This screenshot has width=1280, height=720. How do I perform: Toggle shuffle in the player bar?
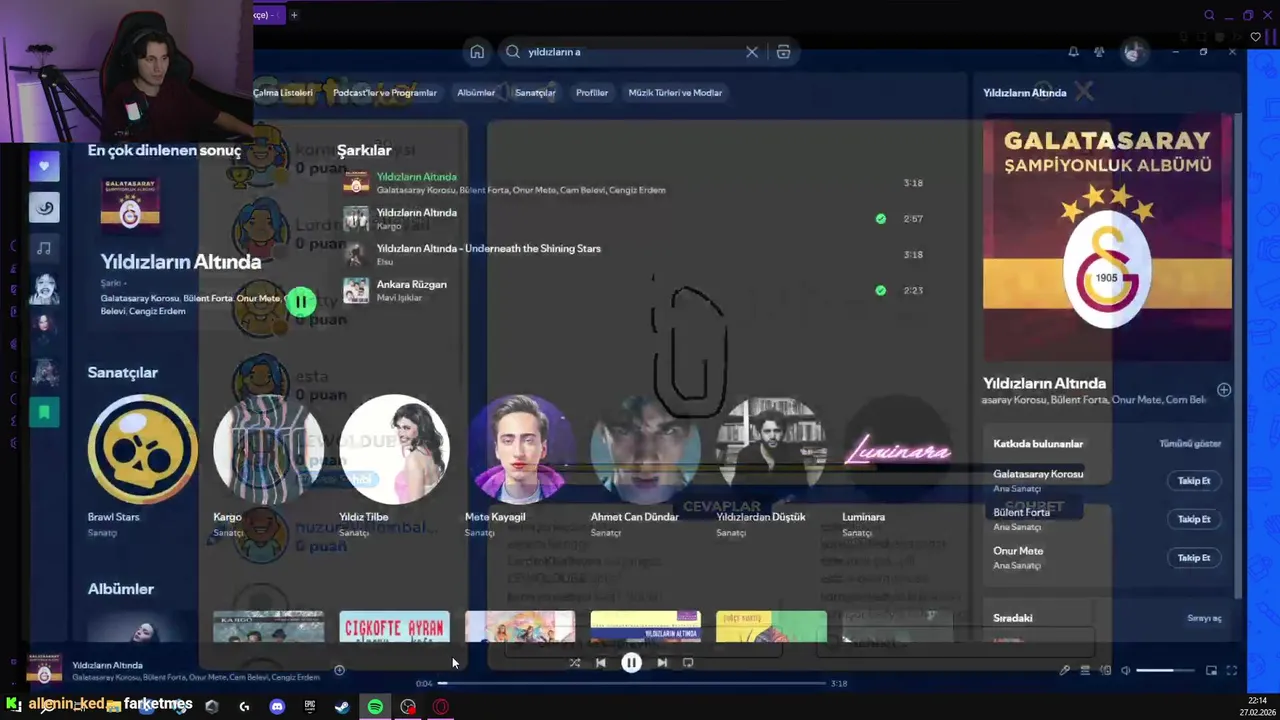pyautogui.click(x=574, y=662)
